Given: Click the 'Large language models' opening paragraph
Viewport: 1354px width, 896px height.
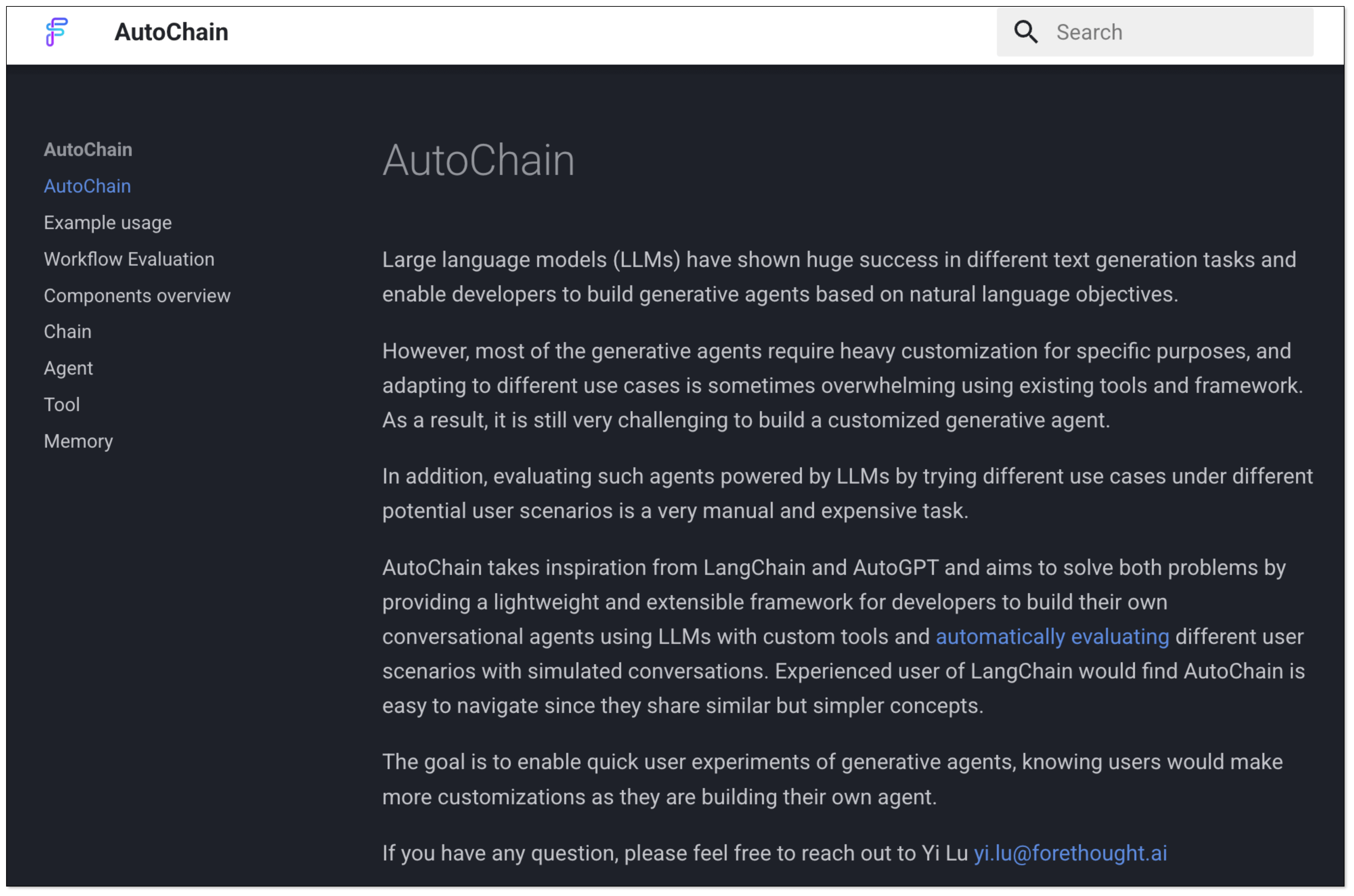Looking at the screenshot, I should (x=800, y=277).
